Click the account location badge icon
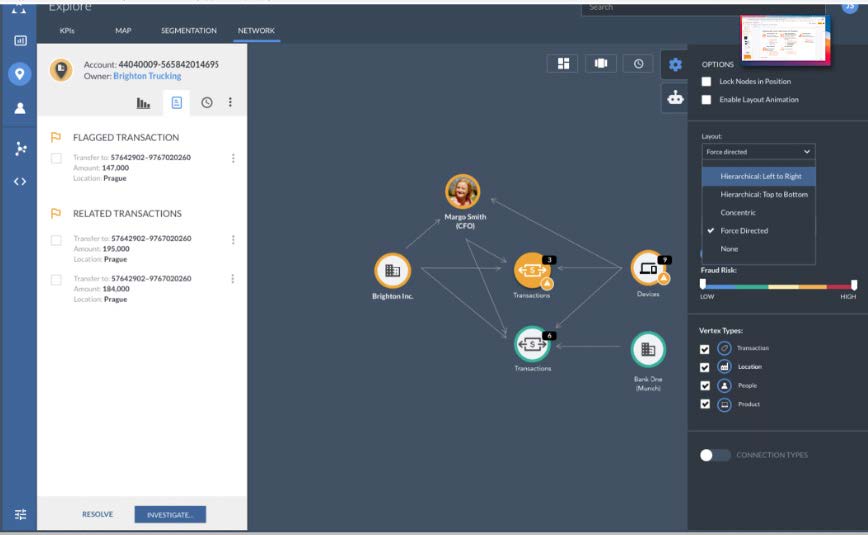 click(x=61, y=70)
